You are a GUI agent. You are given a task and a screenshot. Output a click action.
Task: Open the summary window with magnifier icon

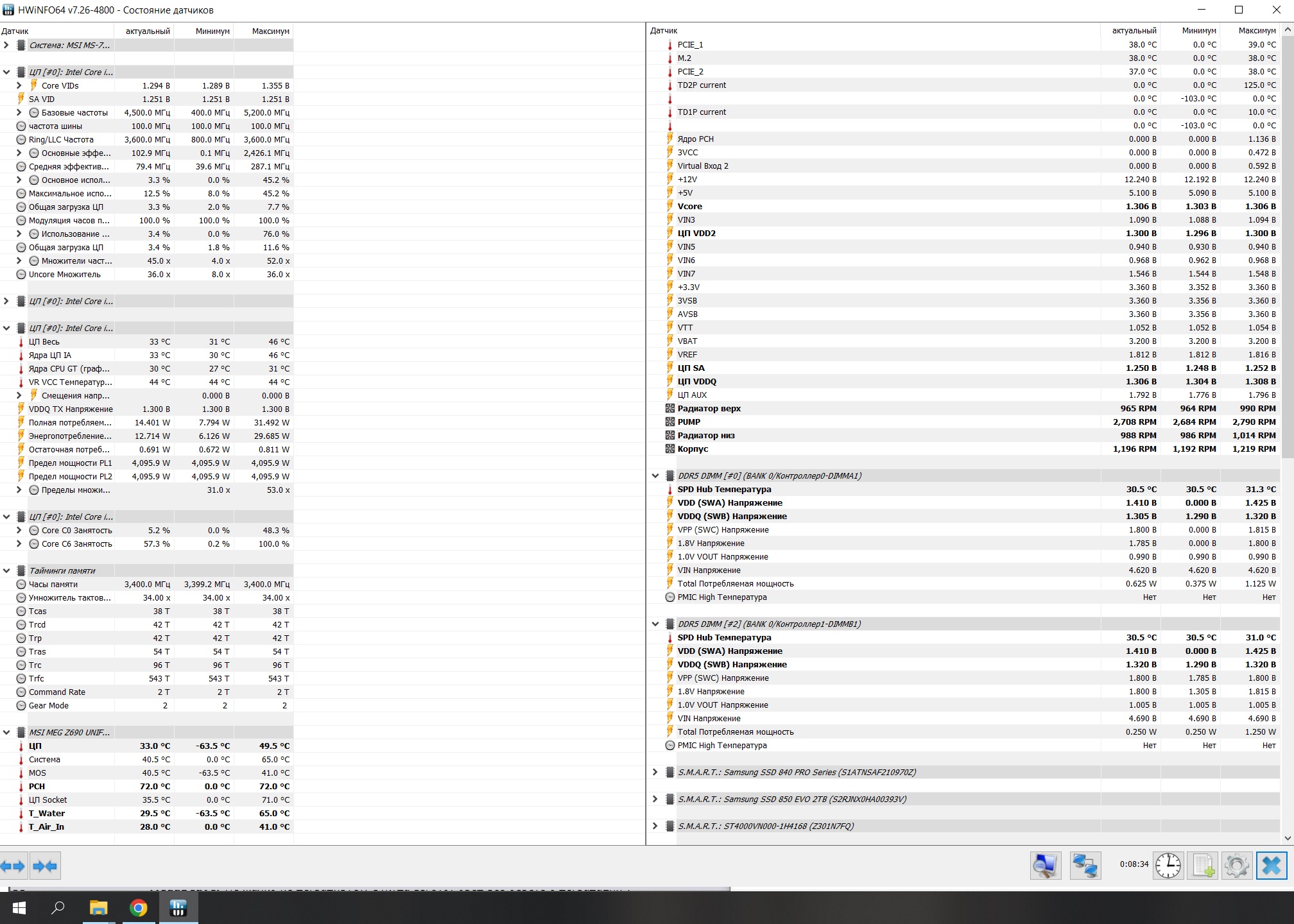point(1045,866)
